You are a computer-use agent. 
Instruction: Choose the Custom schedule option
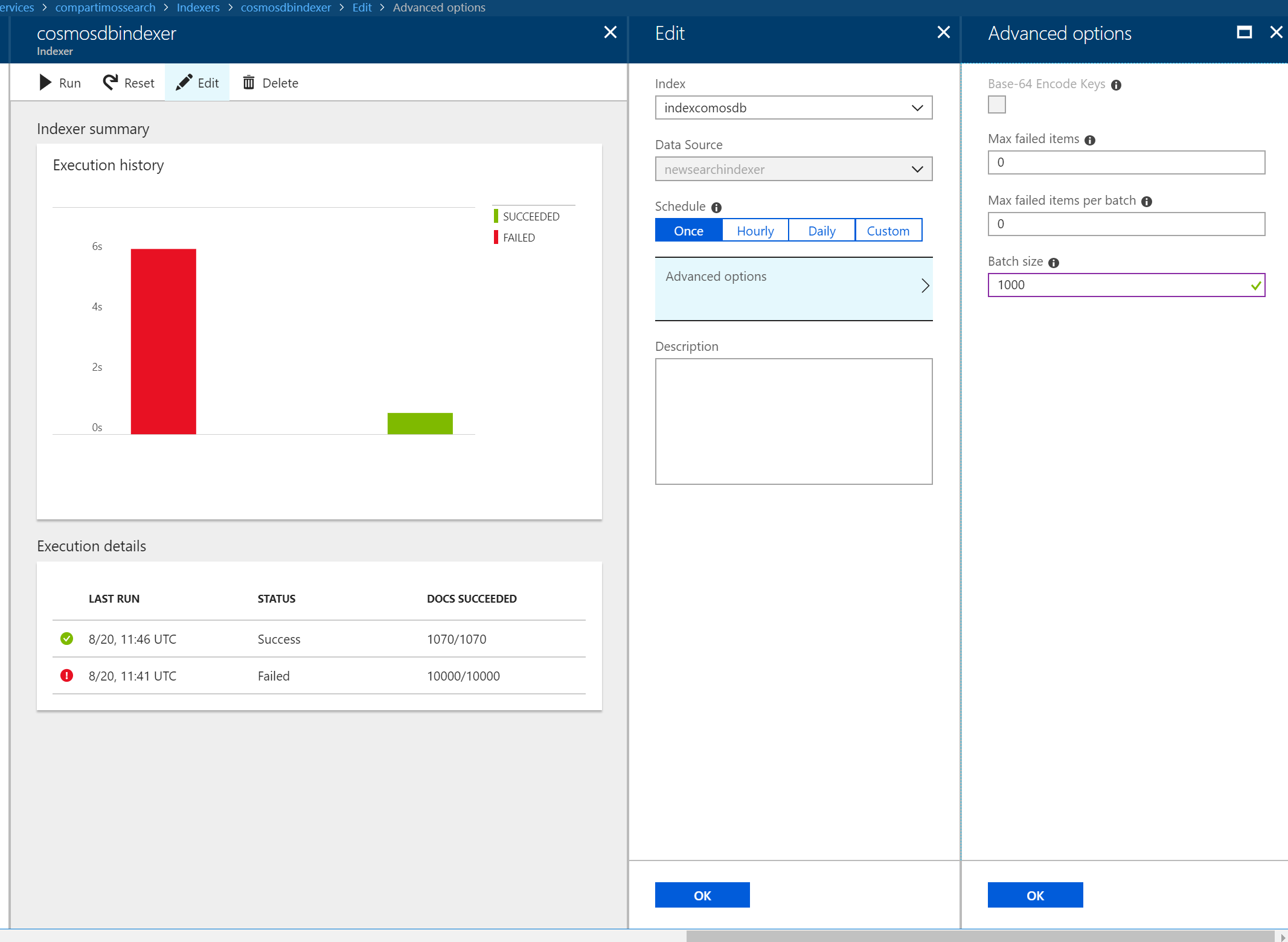point(888,231)
